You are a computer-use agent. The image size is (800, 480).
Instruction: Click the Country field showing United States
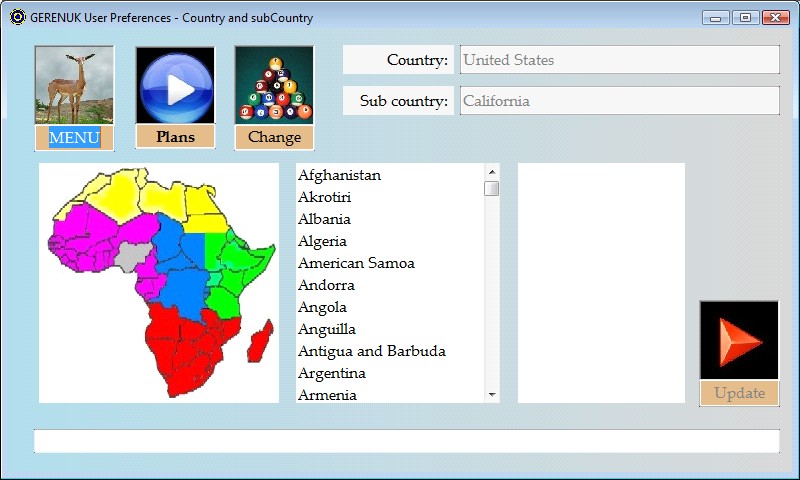point(619,60)
